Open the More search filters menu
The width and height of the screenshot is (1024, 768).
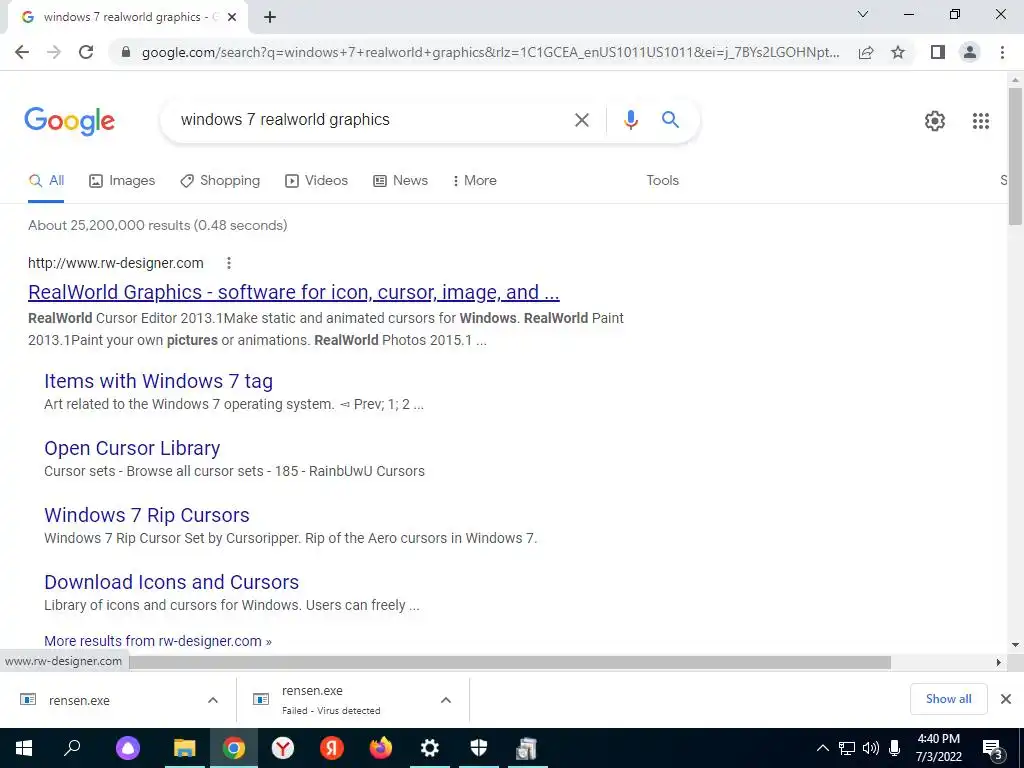(x=474, y=181)
